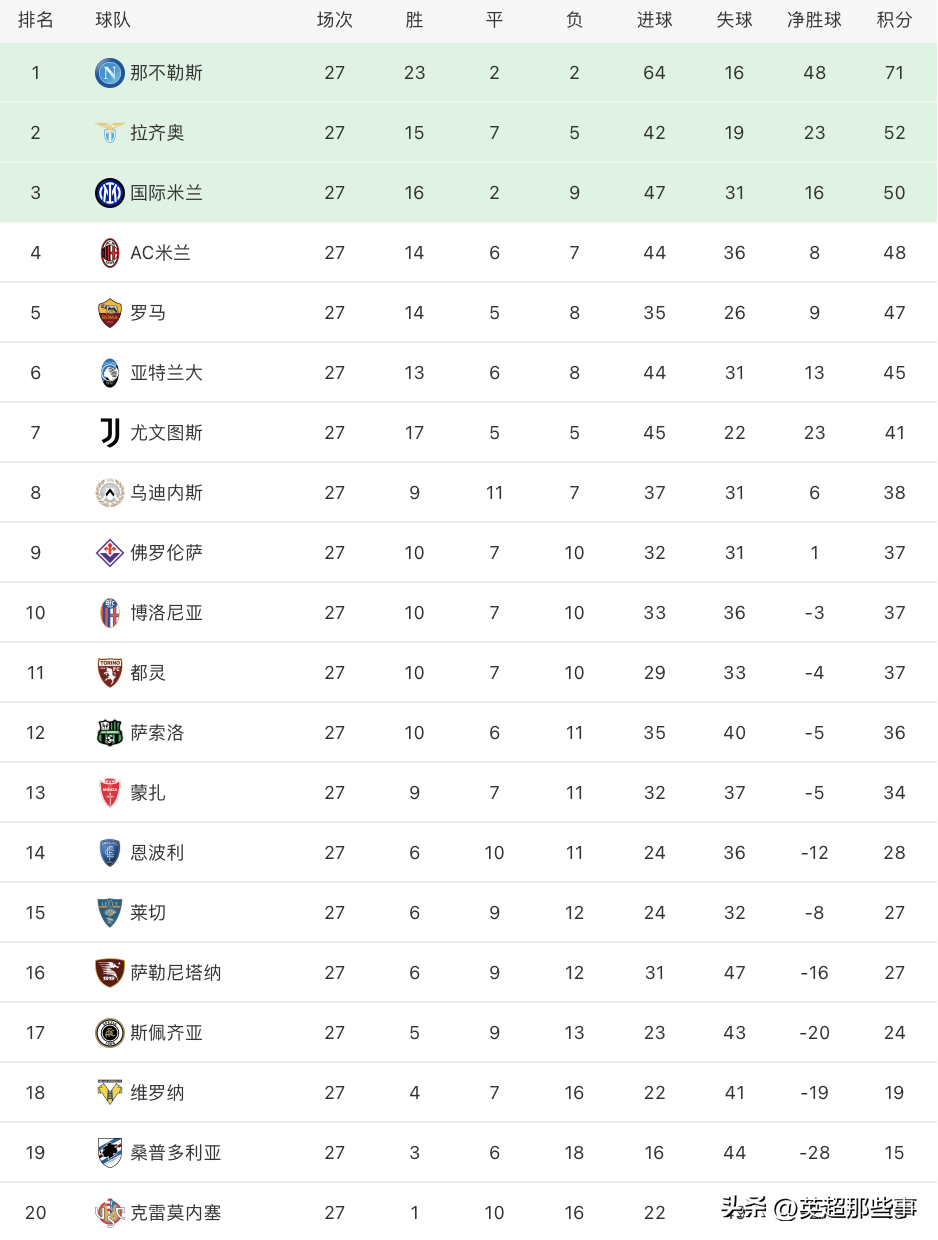Click Napoli's 71 points value

click(x=894, y=73)
